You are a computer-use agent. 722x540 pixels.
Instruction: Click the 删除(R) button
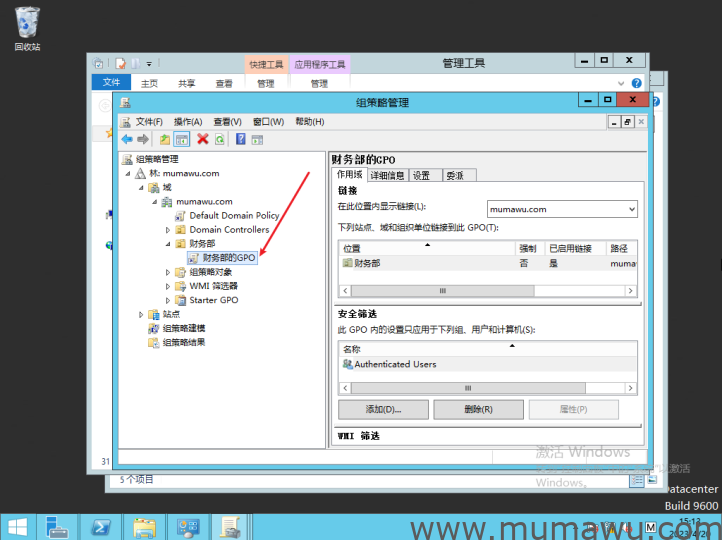[x=477, y=409]
